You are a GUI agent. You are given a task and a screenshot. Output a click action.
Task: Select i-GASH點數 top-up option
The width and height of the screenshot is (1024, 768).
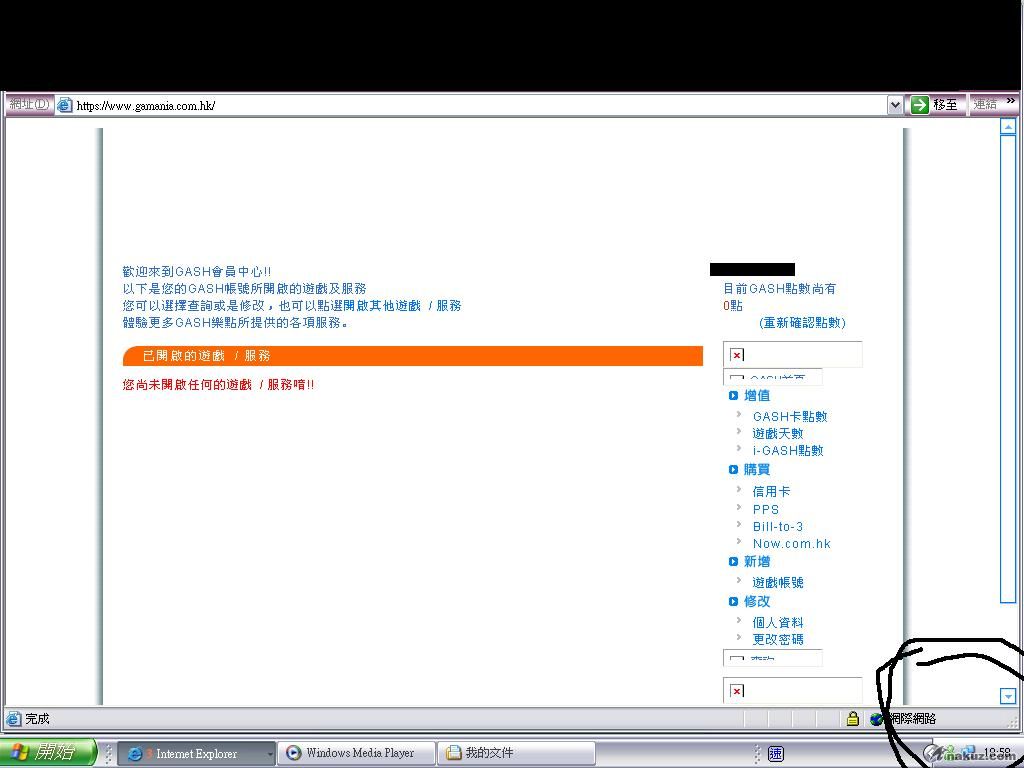(788, 450)
